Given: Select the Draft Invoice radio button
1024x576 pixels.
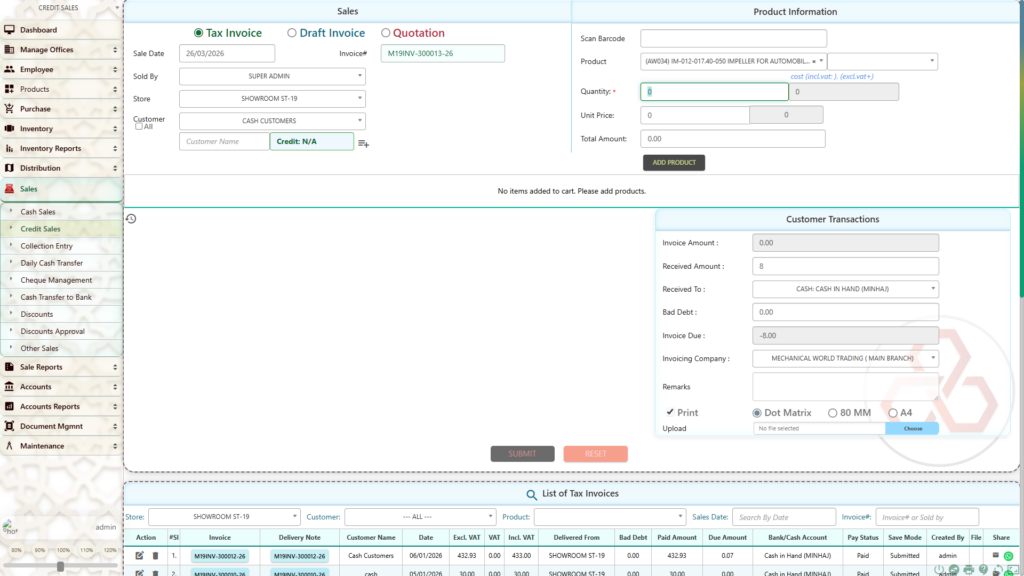Looking at the screenshot, I should (292, 33).
